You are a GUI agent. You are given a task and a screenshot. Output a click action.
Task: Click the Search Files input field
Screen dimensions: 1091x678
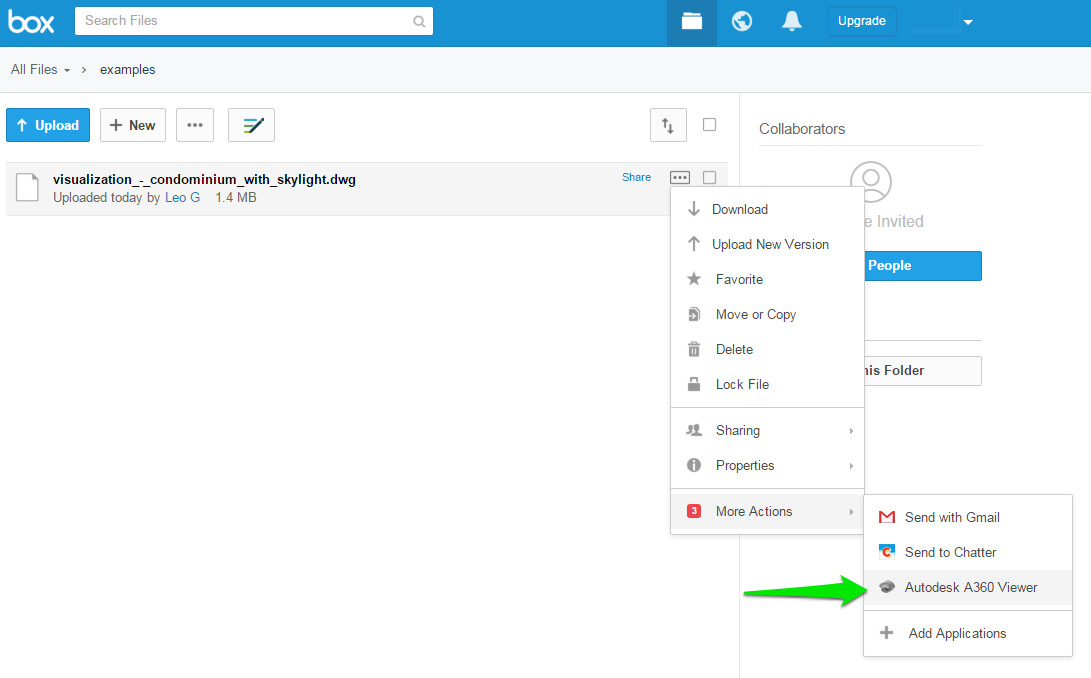[254, 21]
